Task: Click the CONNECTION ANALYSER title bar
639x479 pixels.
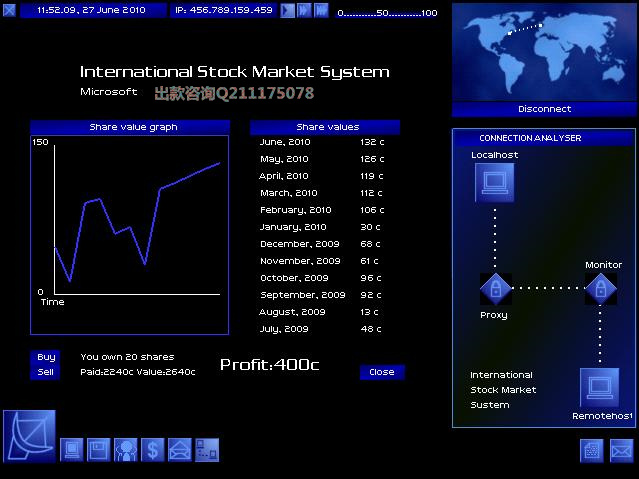Action: coord(544,138)
